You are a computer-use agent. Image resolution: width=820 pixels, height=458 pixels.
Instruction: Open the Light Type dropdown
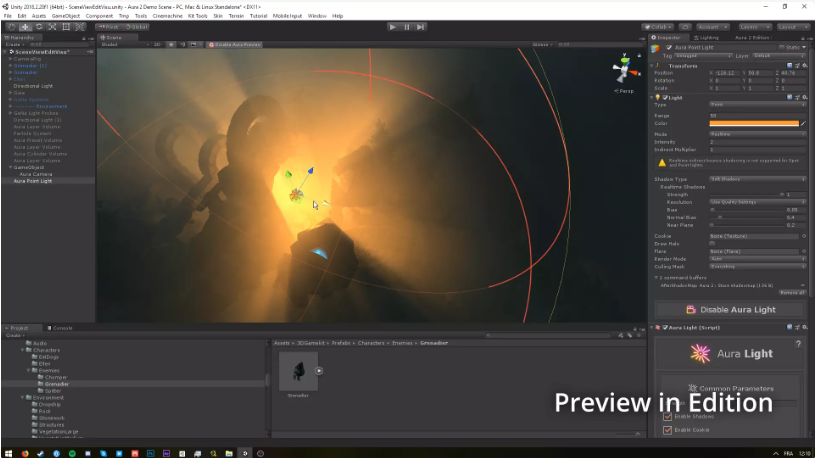coord(758,105)
